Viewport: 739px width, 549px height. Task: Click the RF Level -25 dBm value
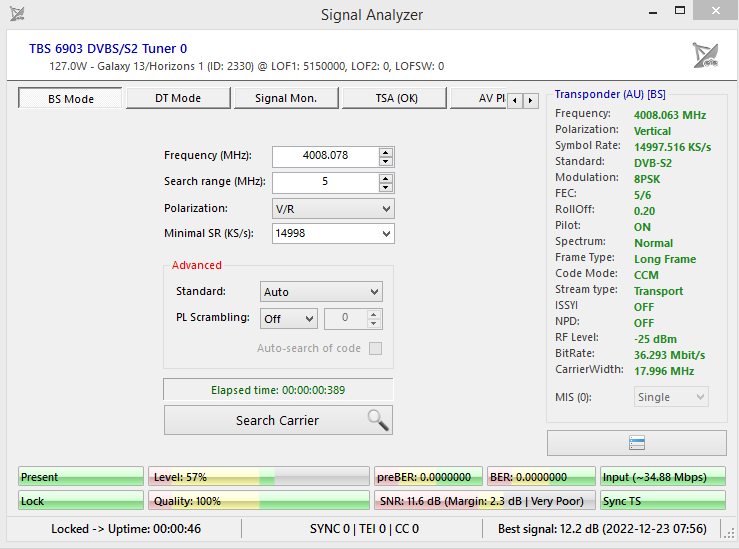655,339
